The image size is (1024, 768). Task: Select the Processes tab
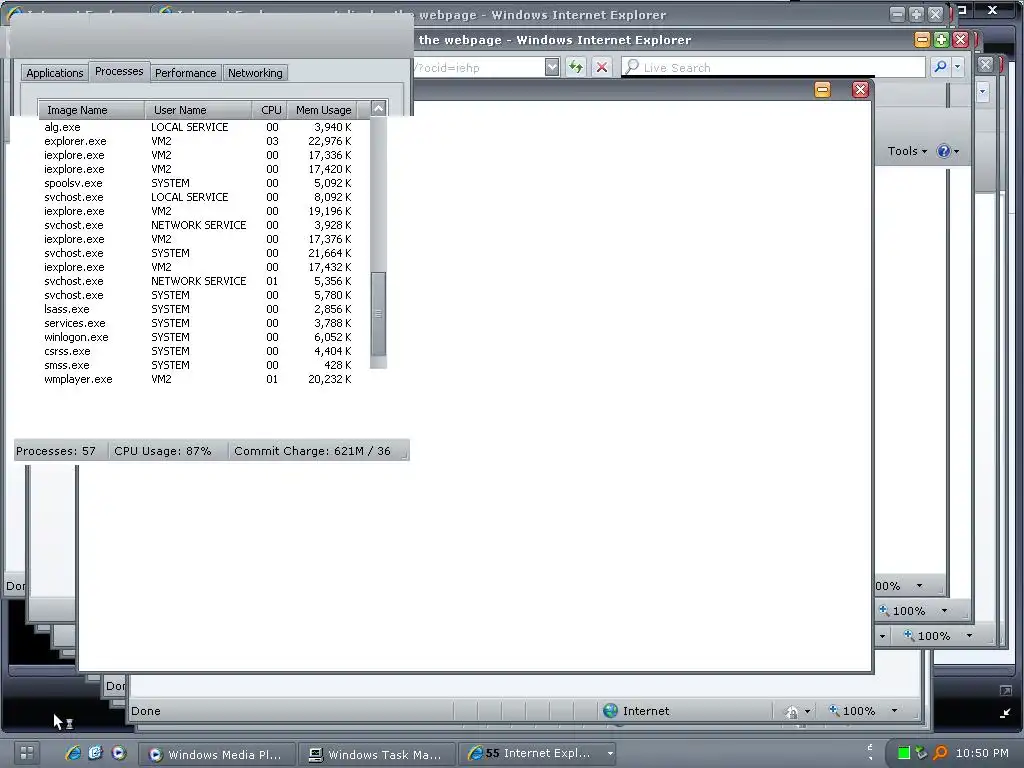[x=119, y=71]
